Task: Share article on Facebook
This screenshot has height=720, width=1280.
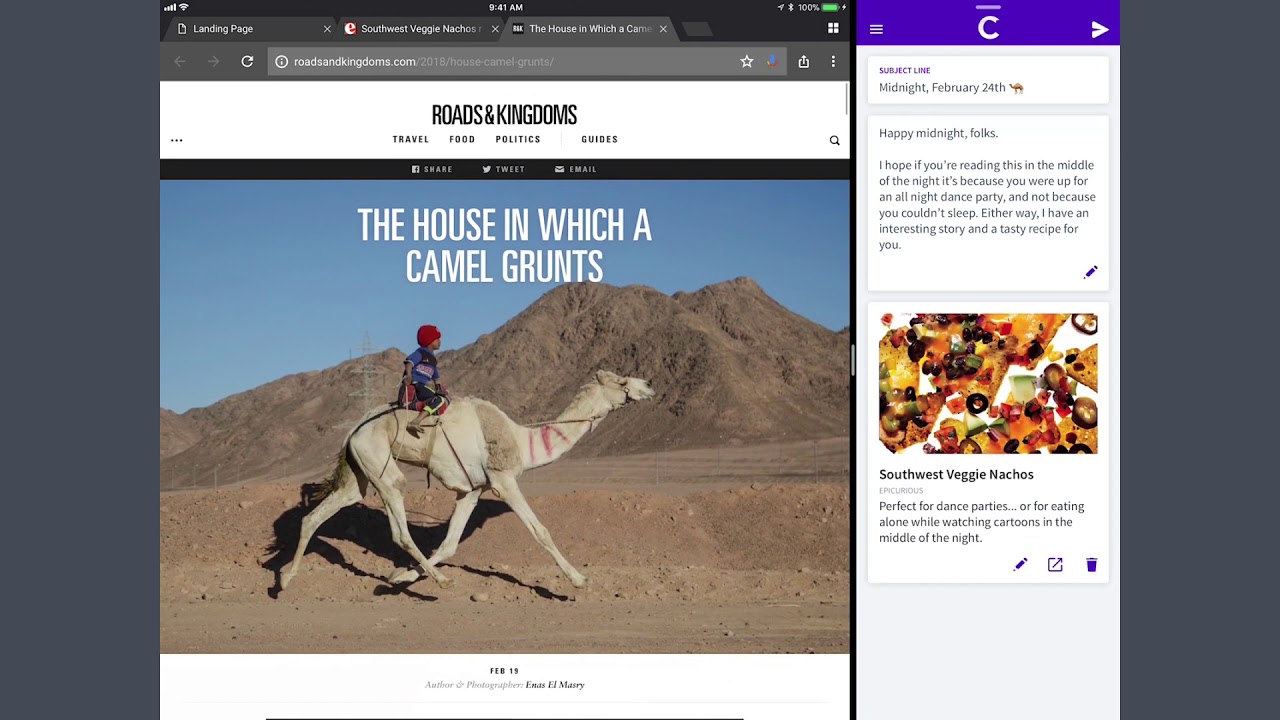Action: point(432,169)
